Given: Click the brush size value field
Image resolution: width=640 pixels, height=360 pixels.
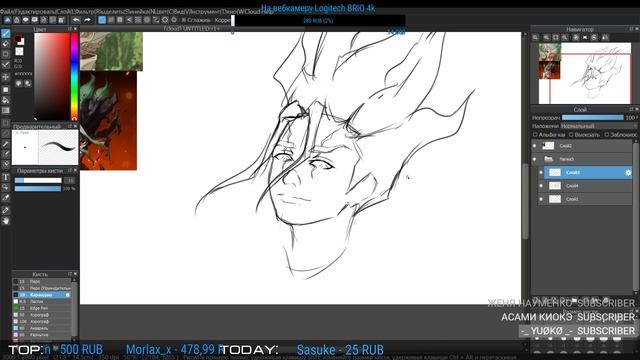Looking at the screenshot, I should [70, 180].
